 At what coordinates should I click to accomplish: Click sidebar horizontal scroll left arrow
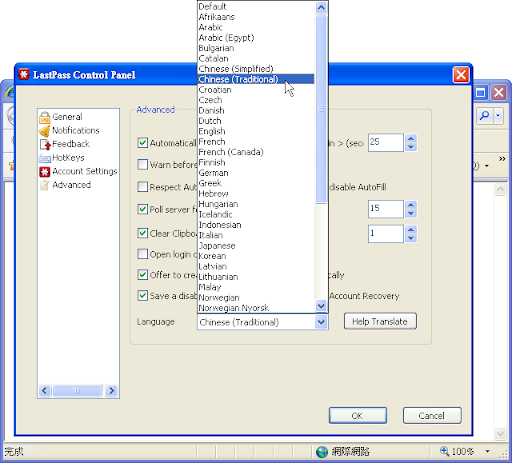[x=45, y=390]
